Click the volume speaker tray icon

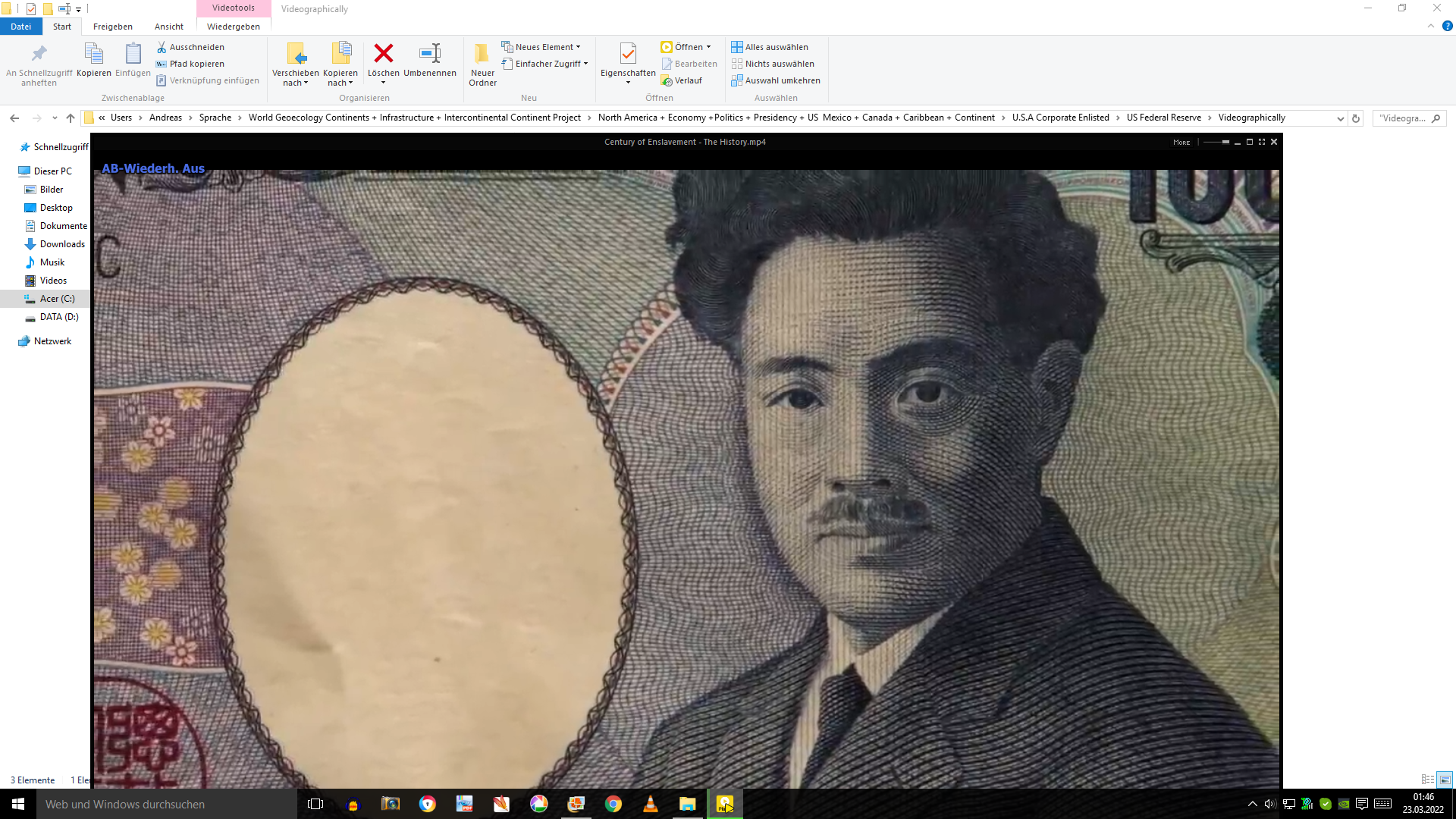1269,804
